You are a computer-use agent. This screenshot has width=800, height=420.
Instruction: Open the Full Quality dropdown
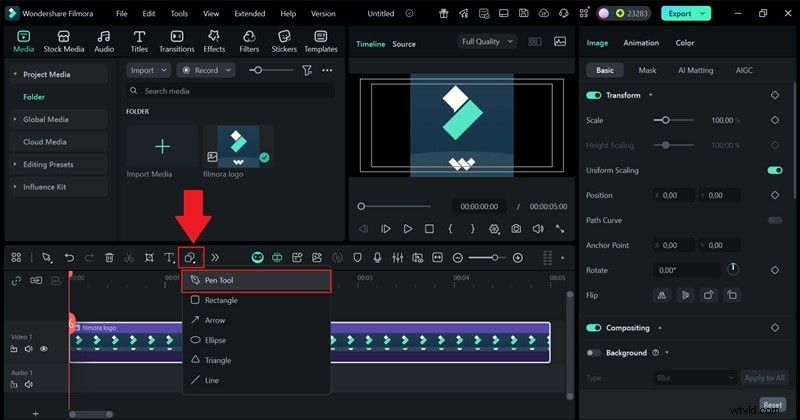point(487,42)
